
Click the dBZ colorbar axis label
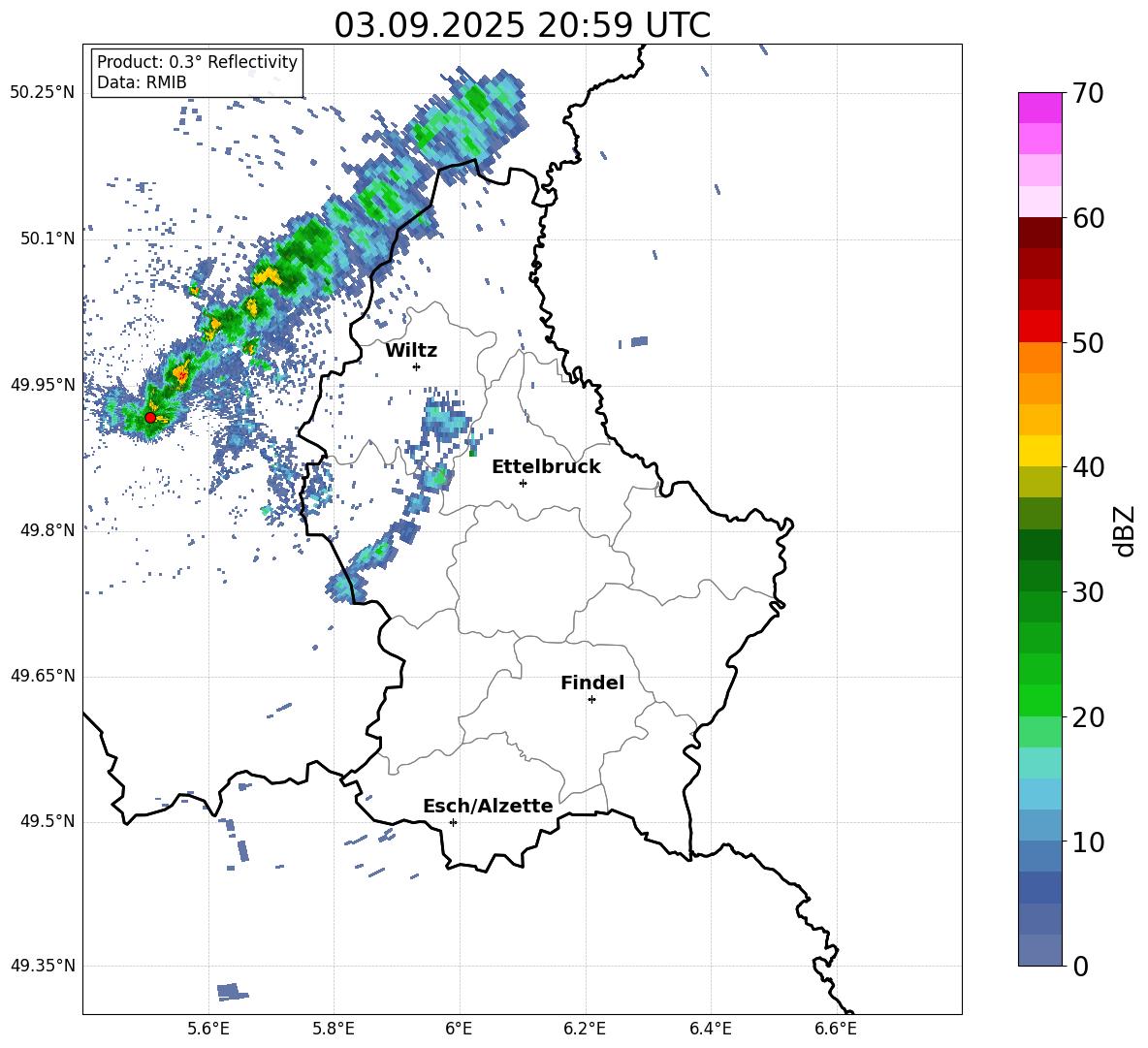coord(1125,530)
